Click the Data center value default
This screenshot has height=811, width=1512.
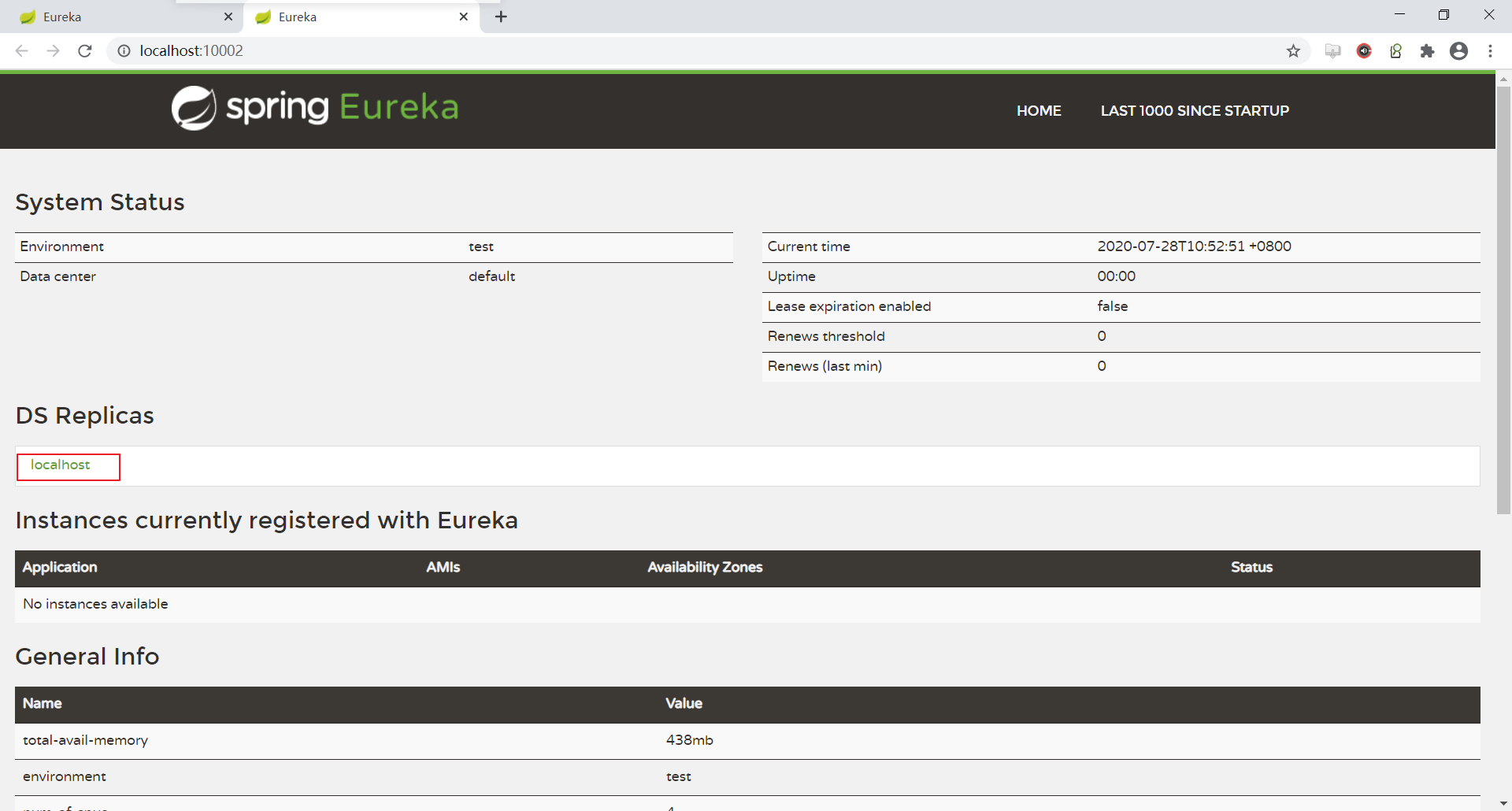click(491, 276)
